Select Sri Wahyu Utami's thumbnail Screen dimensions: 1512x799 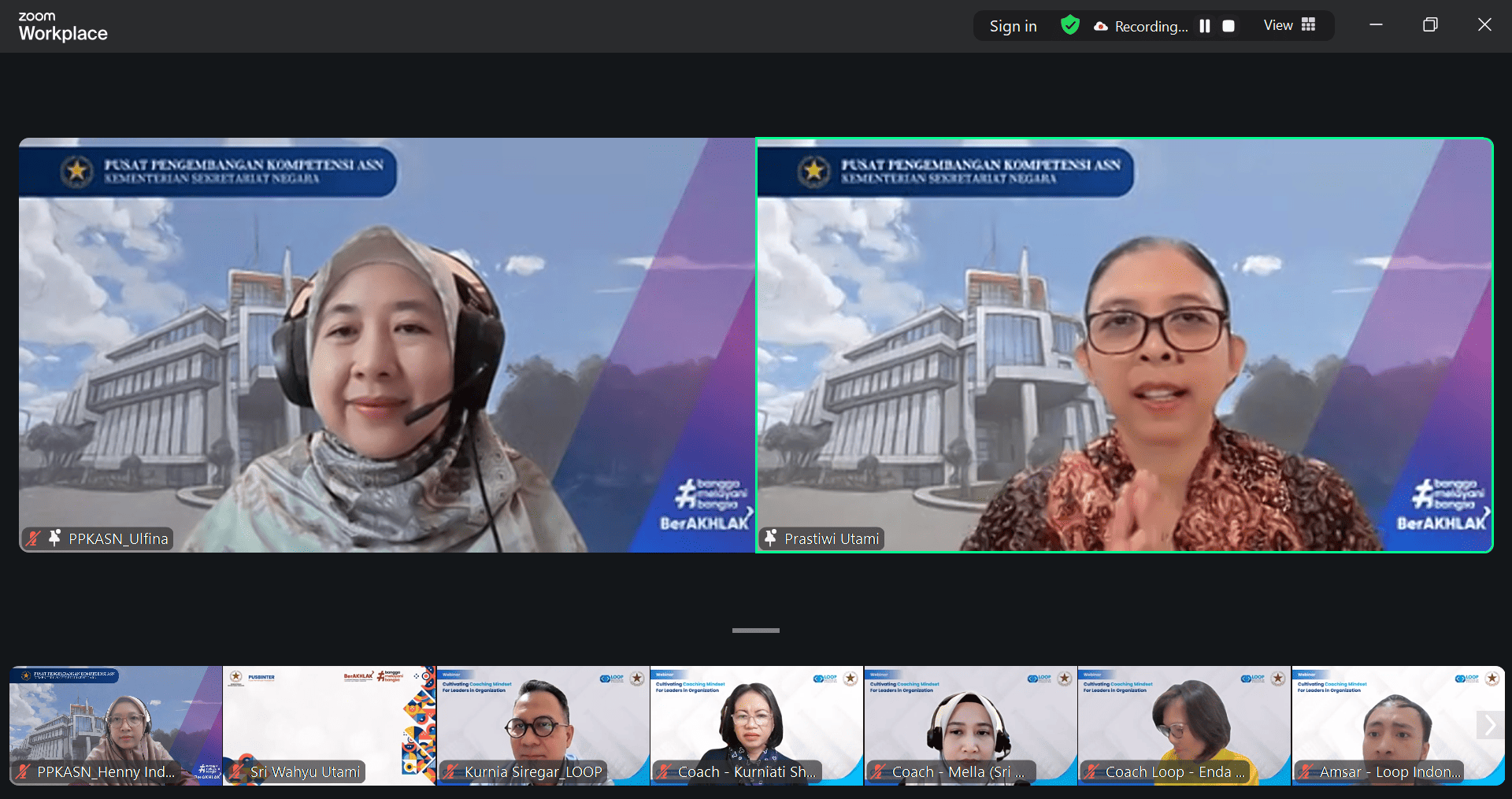pyautogui.click(x=329, y=725)
